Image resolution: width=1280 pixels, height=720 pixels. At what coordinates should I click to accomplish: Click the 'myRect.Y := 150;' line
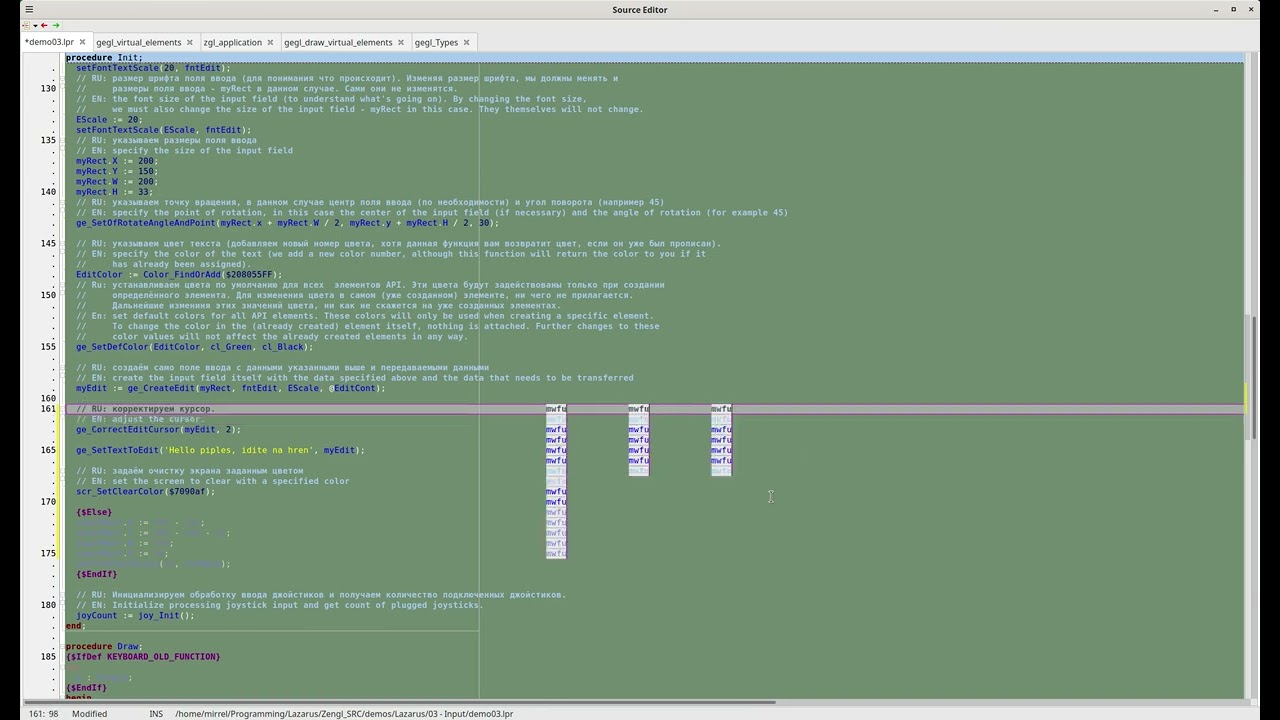tap(118, 171)
